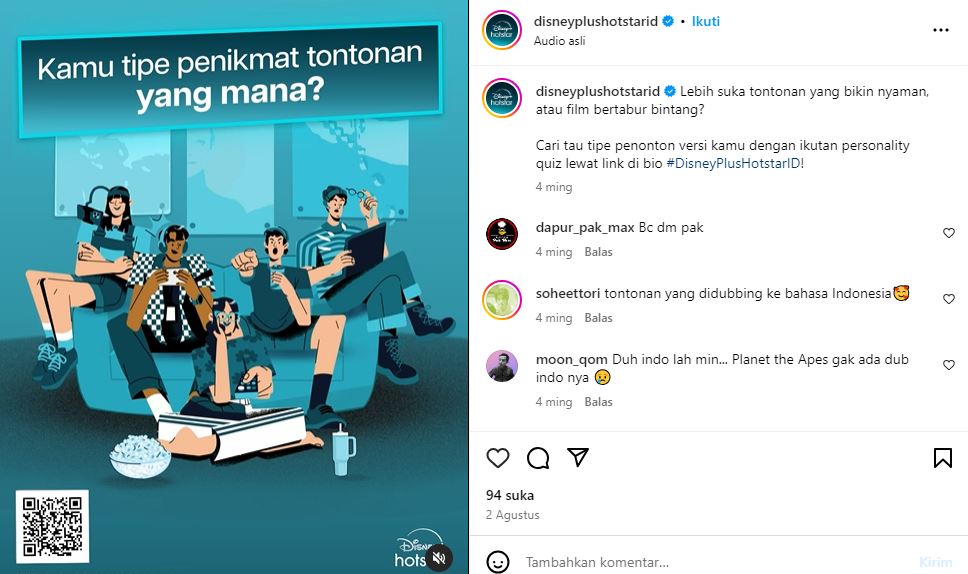Save post with bookmark icon

click(x=942, y=458)
